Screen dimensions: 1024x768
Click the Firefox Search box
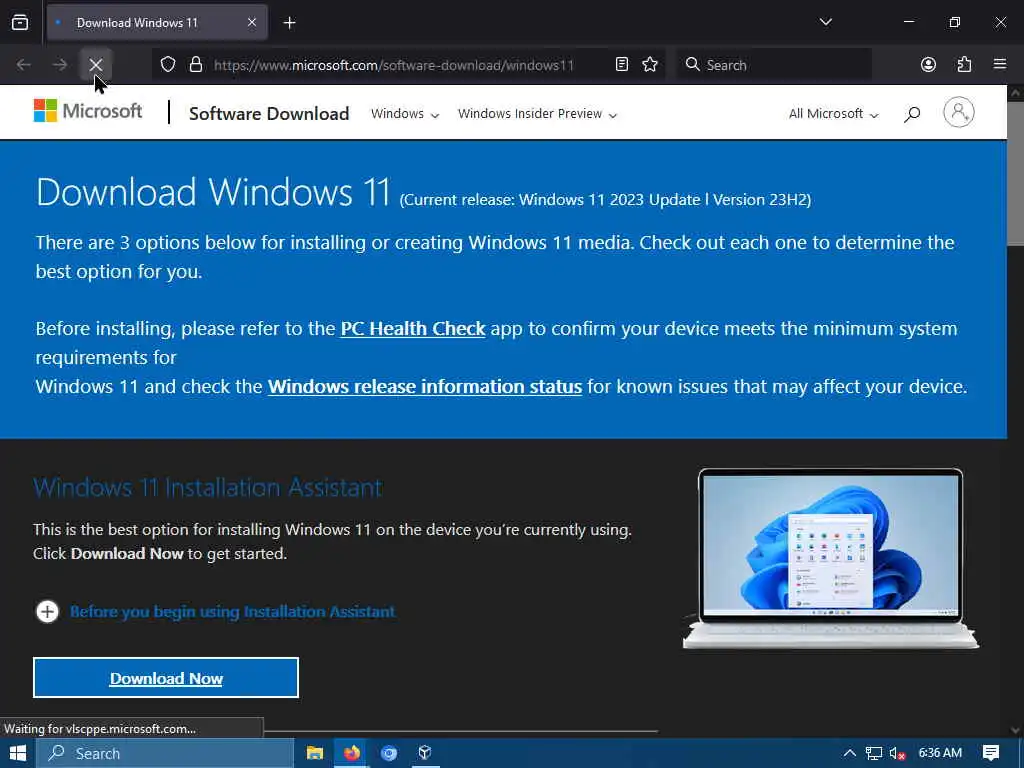click(774, 65)
